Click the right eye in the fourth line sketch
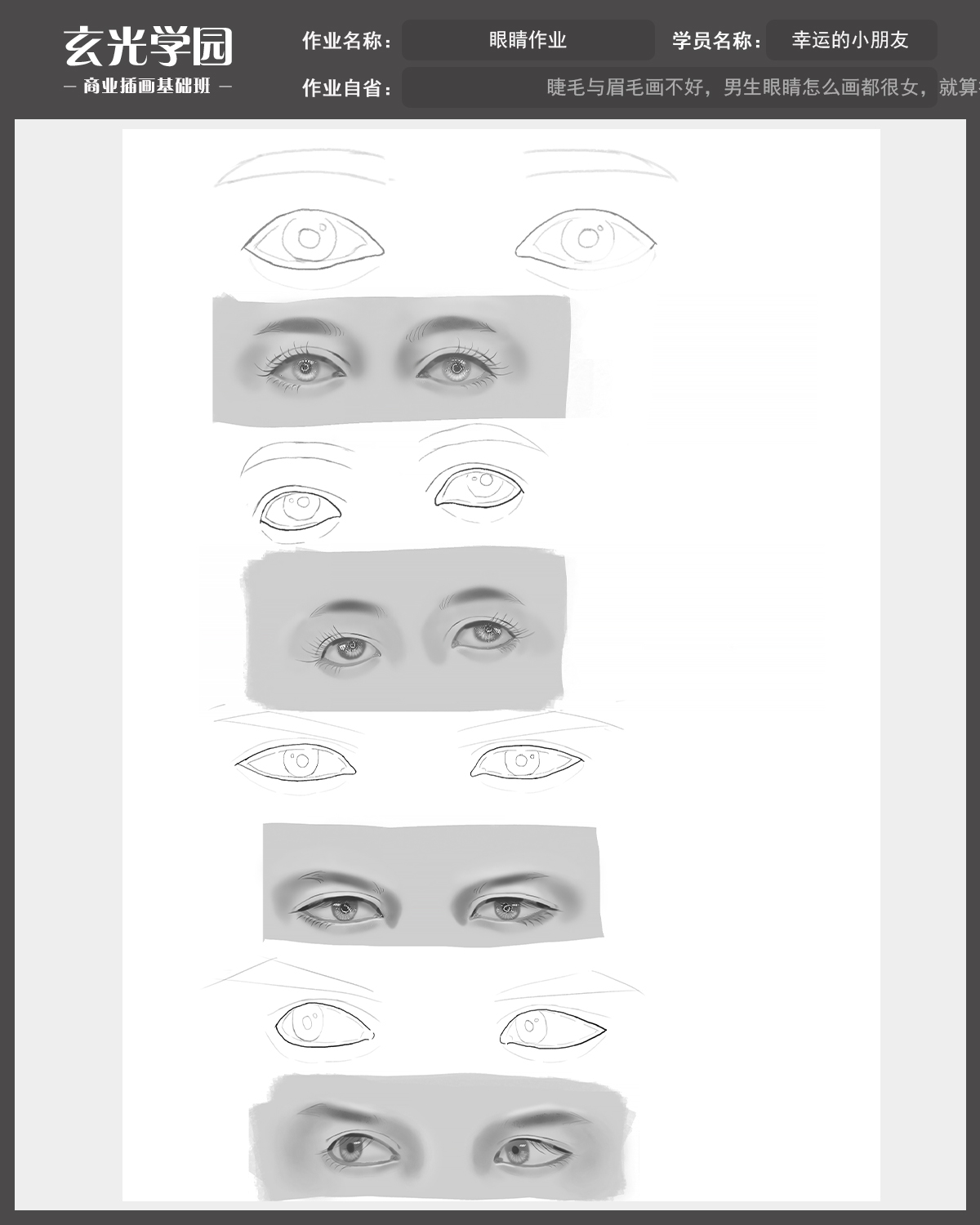The width and height of the screenshot is (980, 1225). [x=553, y=1027]
